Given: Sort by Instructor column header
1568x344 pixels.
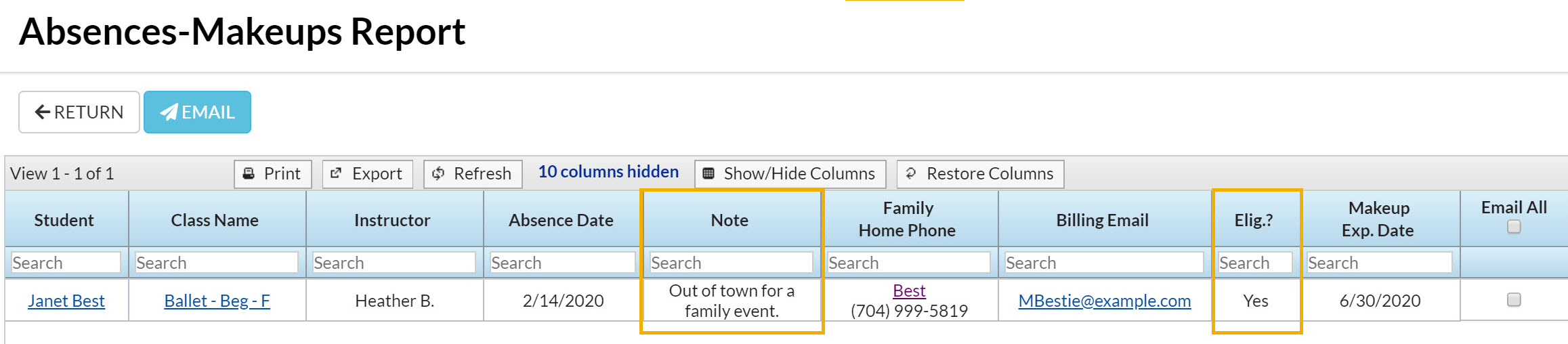Looking at the screenshot, I should [x=392, y=220].
